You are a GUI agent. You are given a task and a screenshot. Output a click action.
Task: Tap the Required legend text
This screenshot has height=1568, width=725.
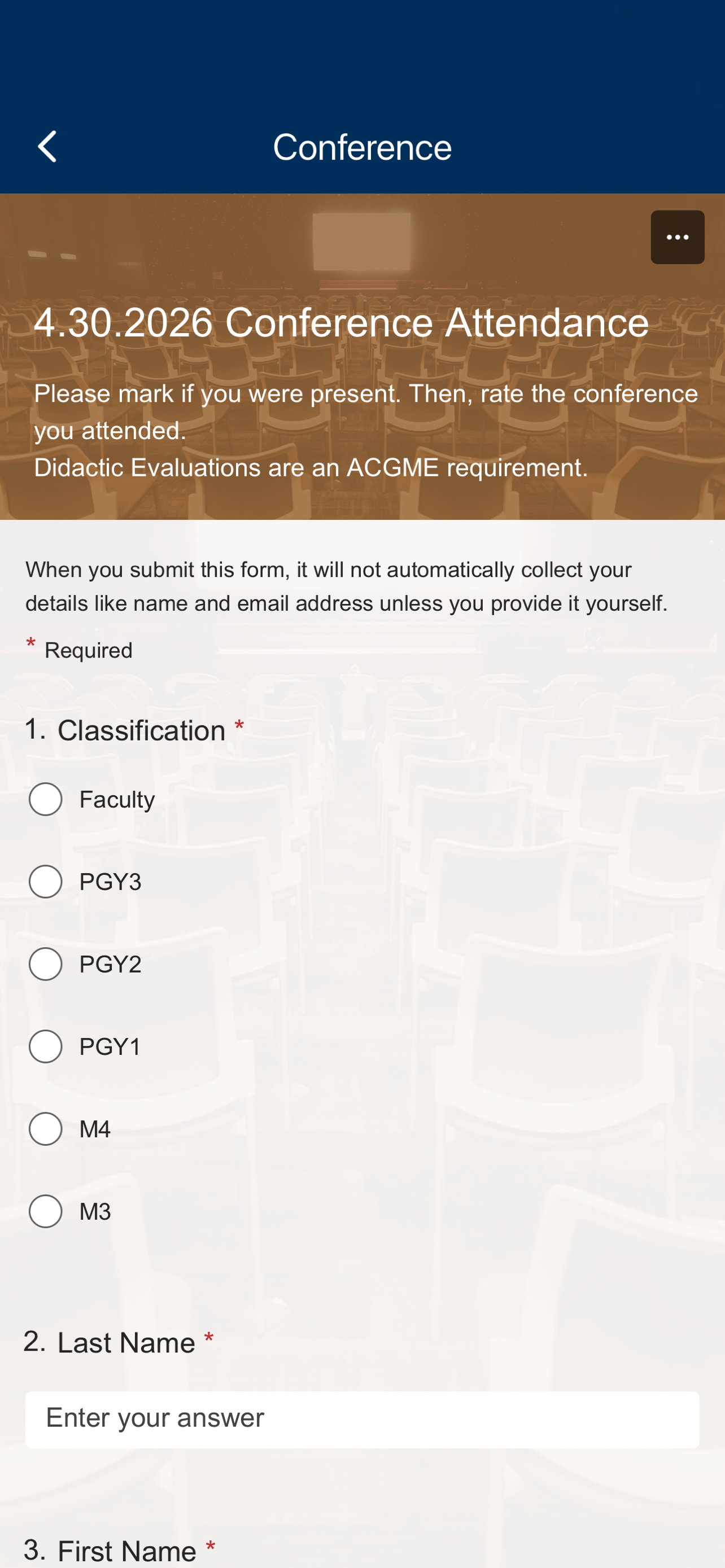pyautogui.click(x=88, y=651)
